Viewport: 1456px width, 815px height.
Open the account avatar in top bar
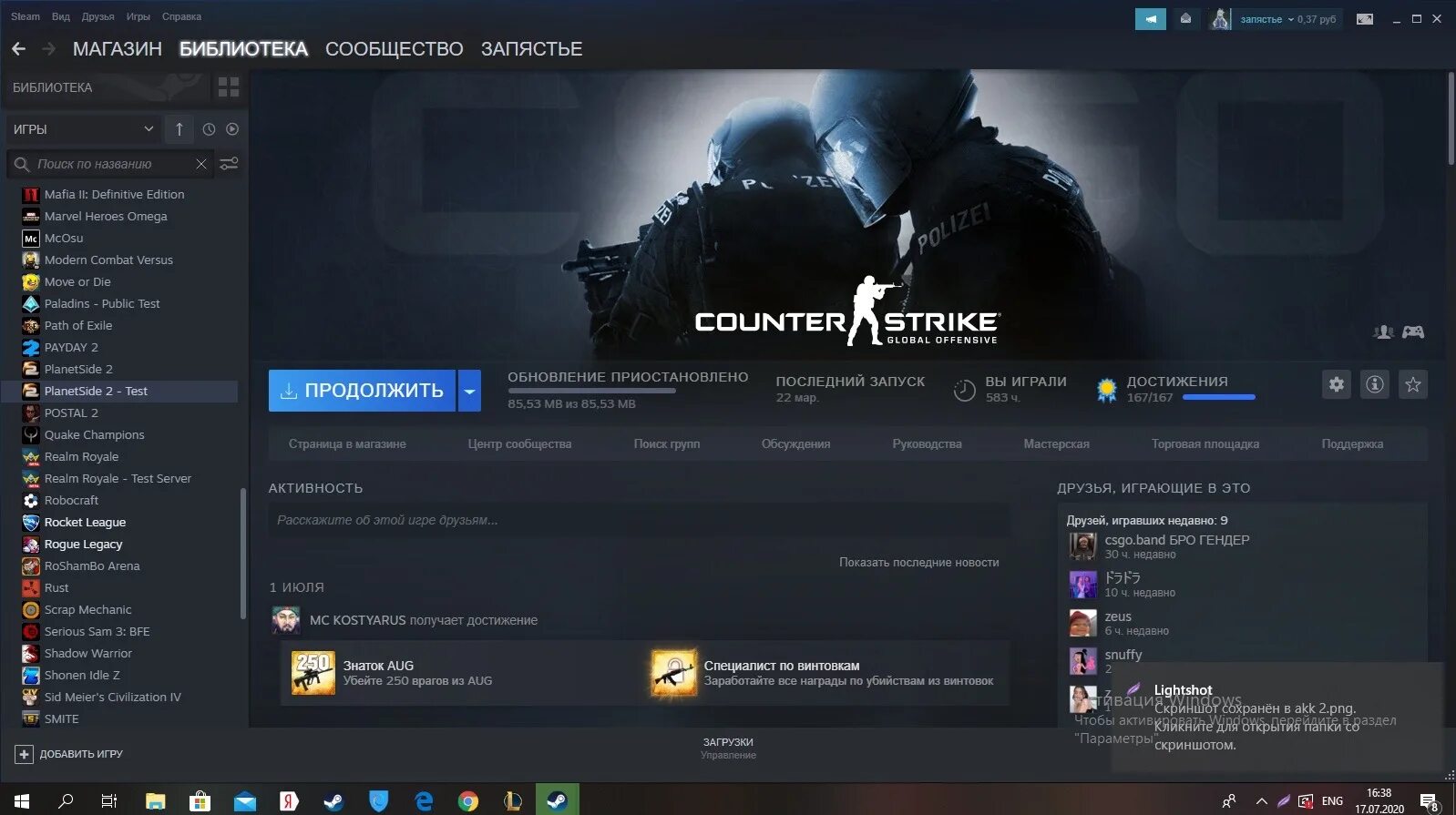[x=1221, y=18]
